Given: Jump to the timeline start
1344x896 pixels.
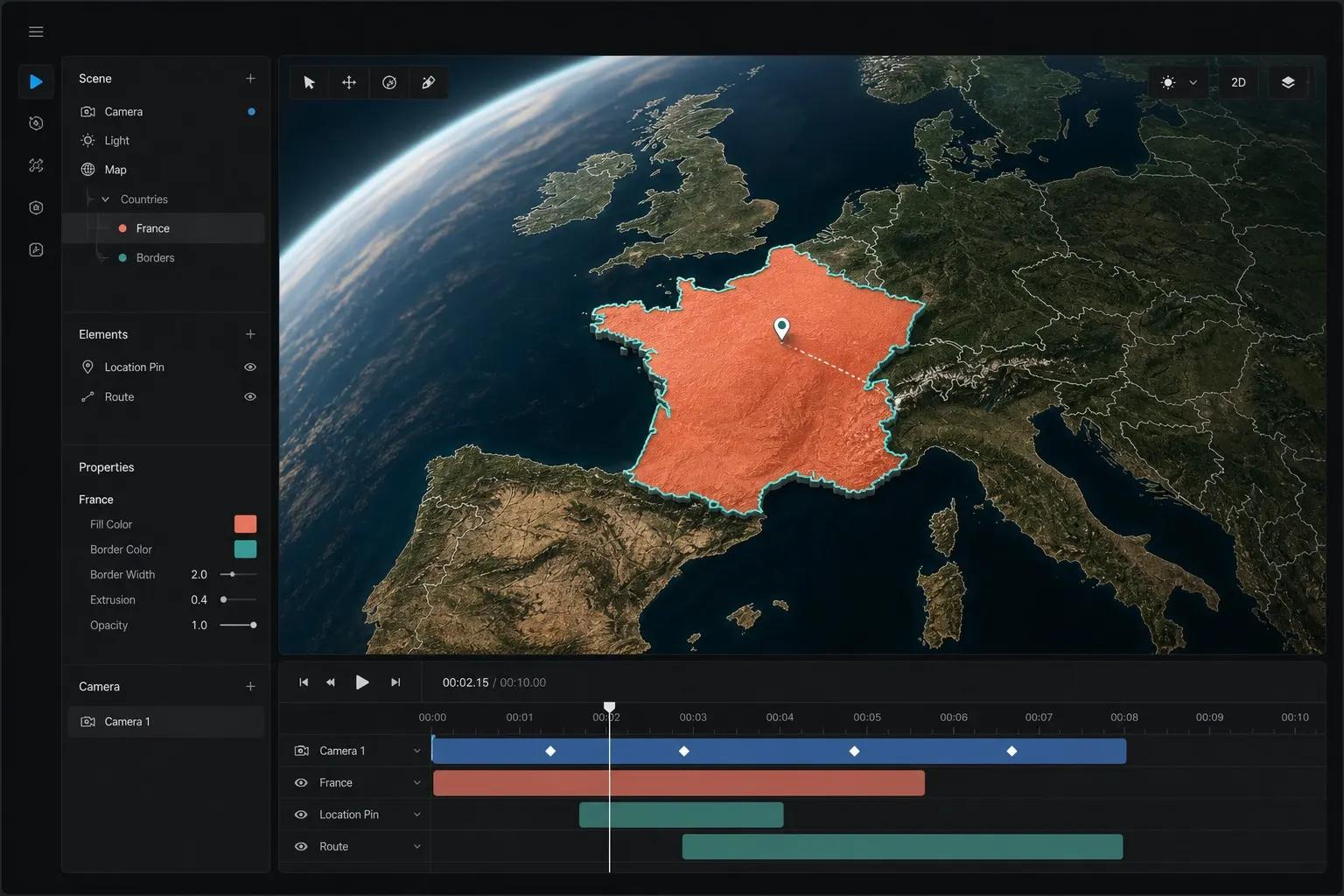Looking at the screenshot, I should (x=304, y=682).
